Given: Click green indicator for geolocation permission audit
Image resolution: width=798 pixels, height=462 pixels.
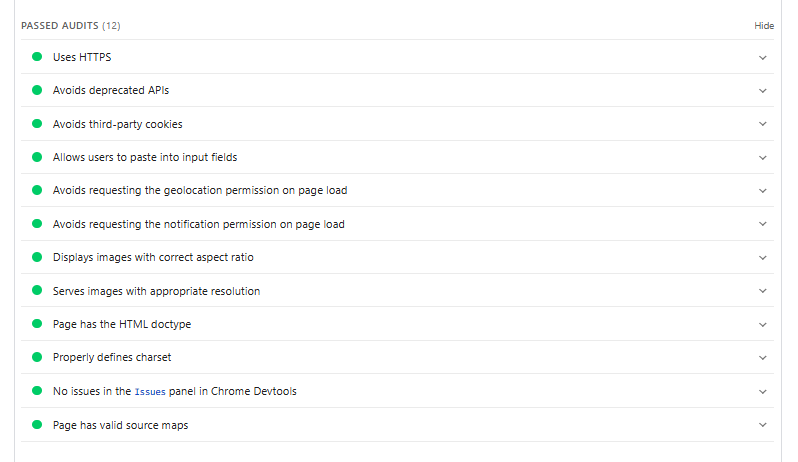Looking at the screenshot, I should point(37,190).
